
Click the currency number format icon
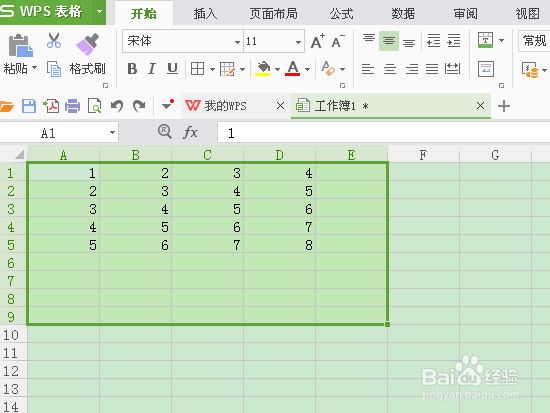coord(530,69)
